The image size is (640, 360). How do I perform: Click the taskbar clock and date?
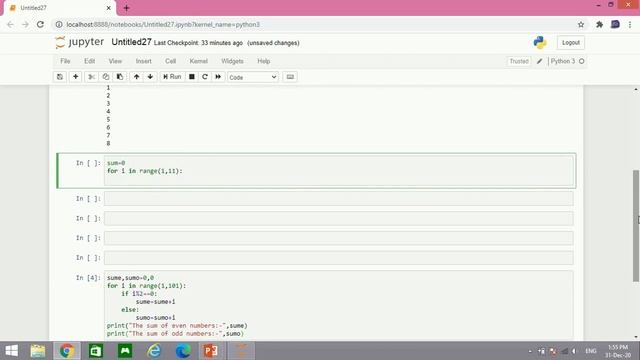click(618, 351)
